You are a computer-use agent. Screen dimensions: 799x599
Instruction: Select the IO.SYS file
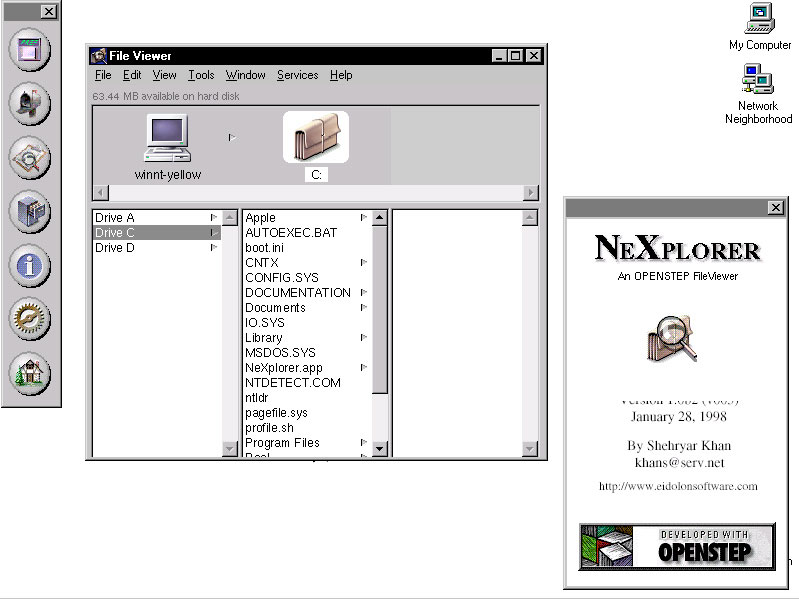click(x=265, y=322)
